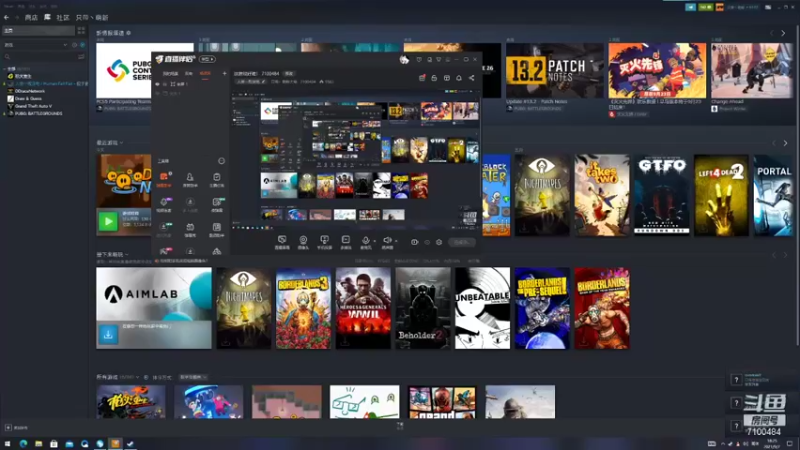Advance recent games shelf with right arrow

[785, 143]
